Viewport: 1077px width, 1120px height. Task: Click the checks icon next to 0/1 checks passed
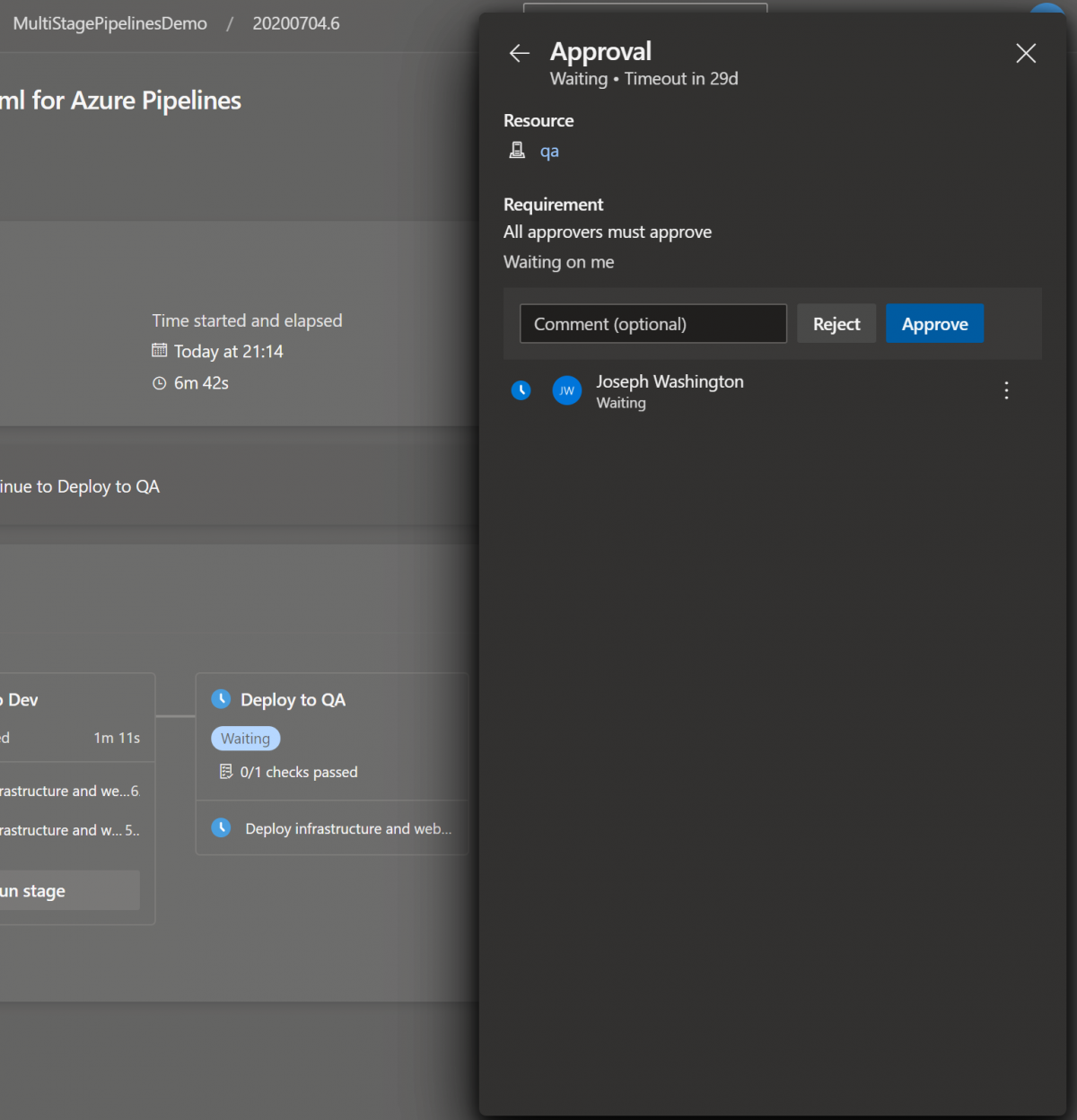point(225,771)
